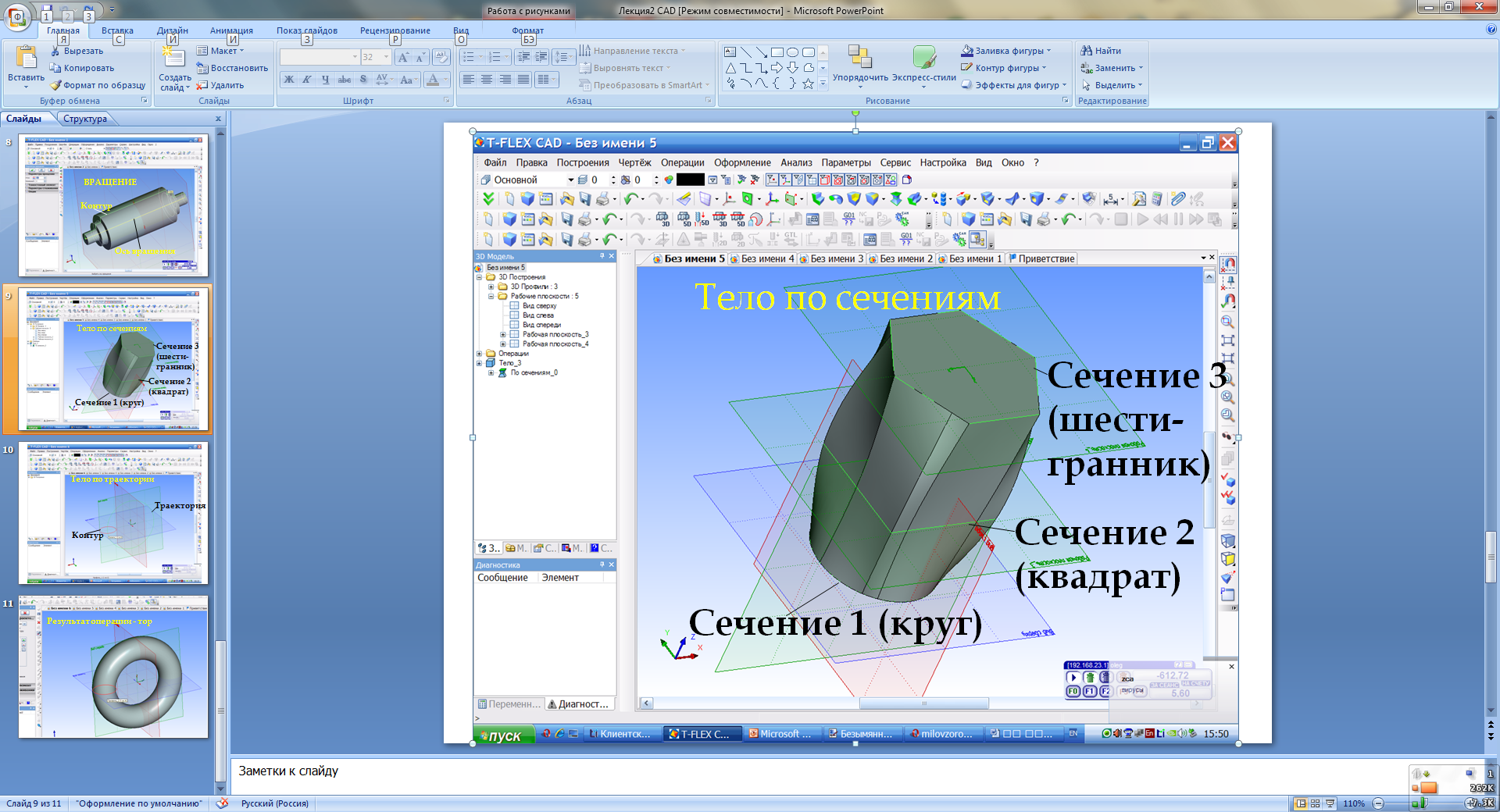The image size is (1500, 812).
Task: Toggle italic (К) formatting
Action: 307,80
